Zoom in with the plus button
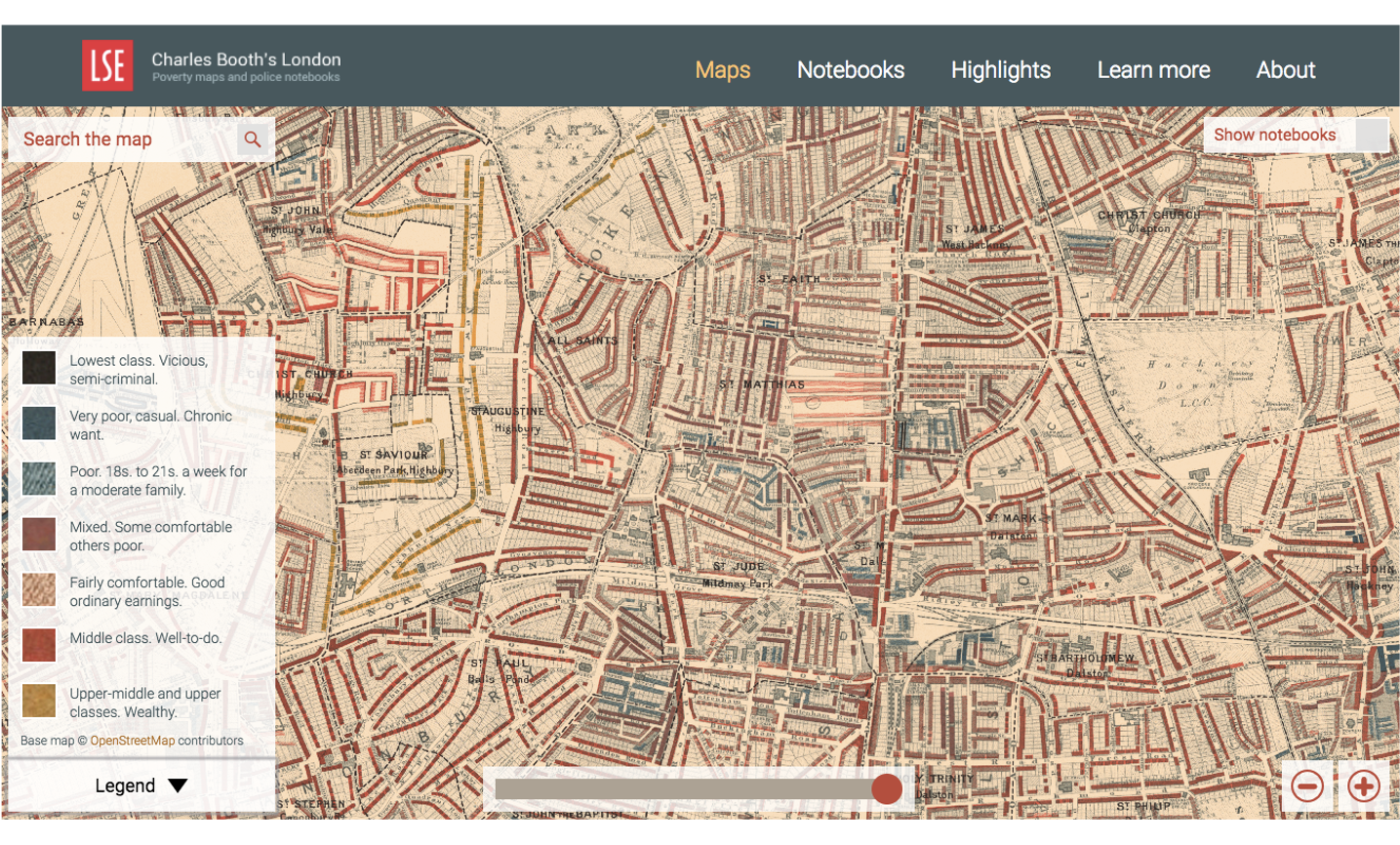The width and height of the screenshot is (1400, 845). [1364, 785]
